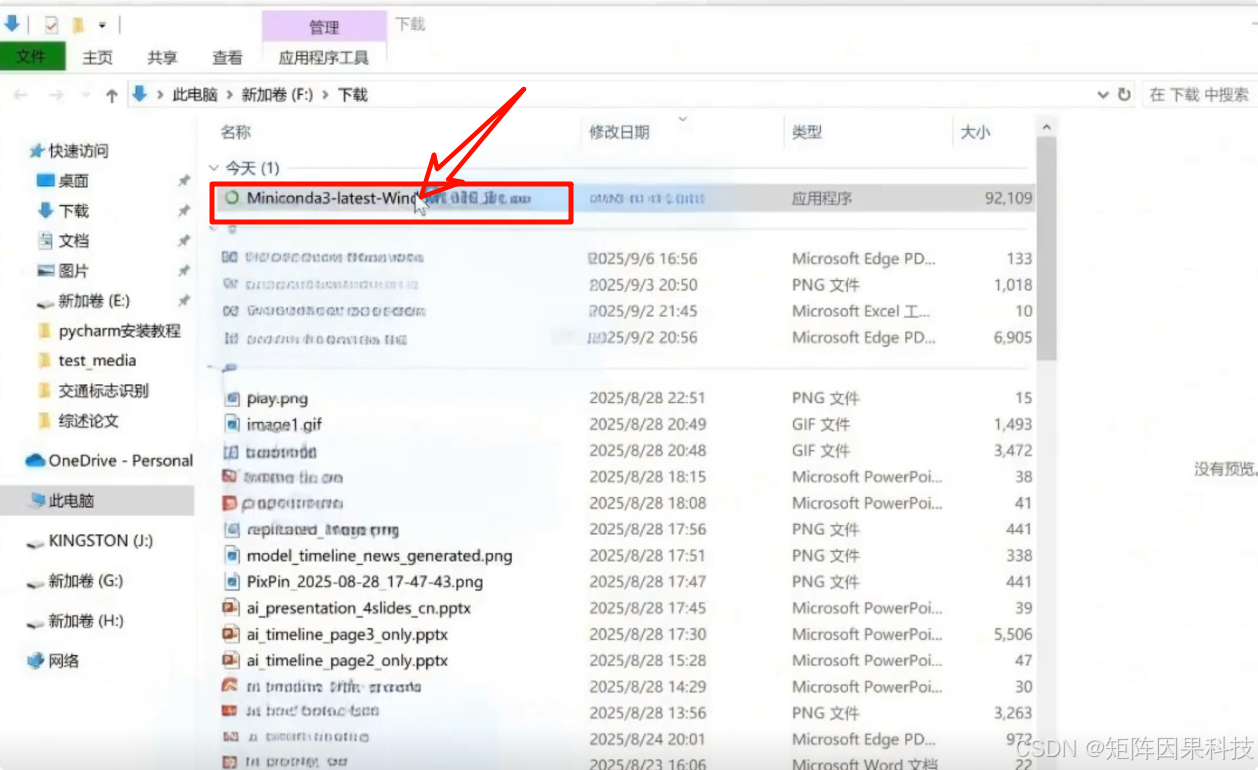Click the pin icon next to 新加卷 (E:)
The width and height of the screenshot is (1258, 770).
(184, 301)
